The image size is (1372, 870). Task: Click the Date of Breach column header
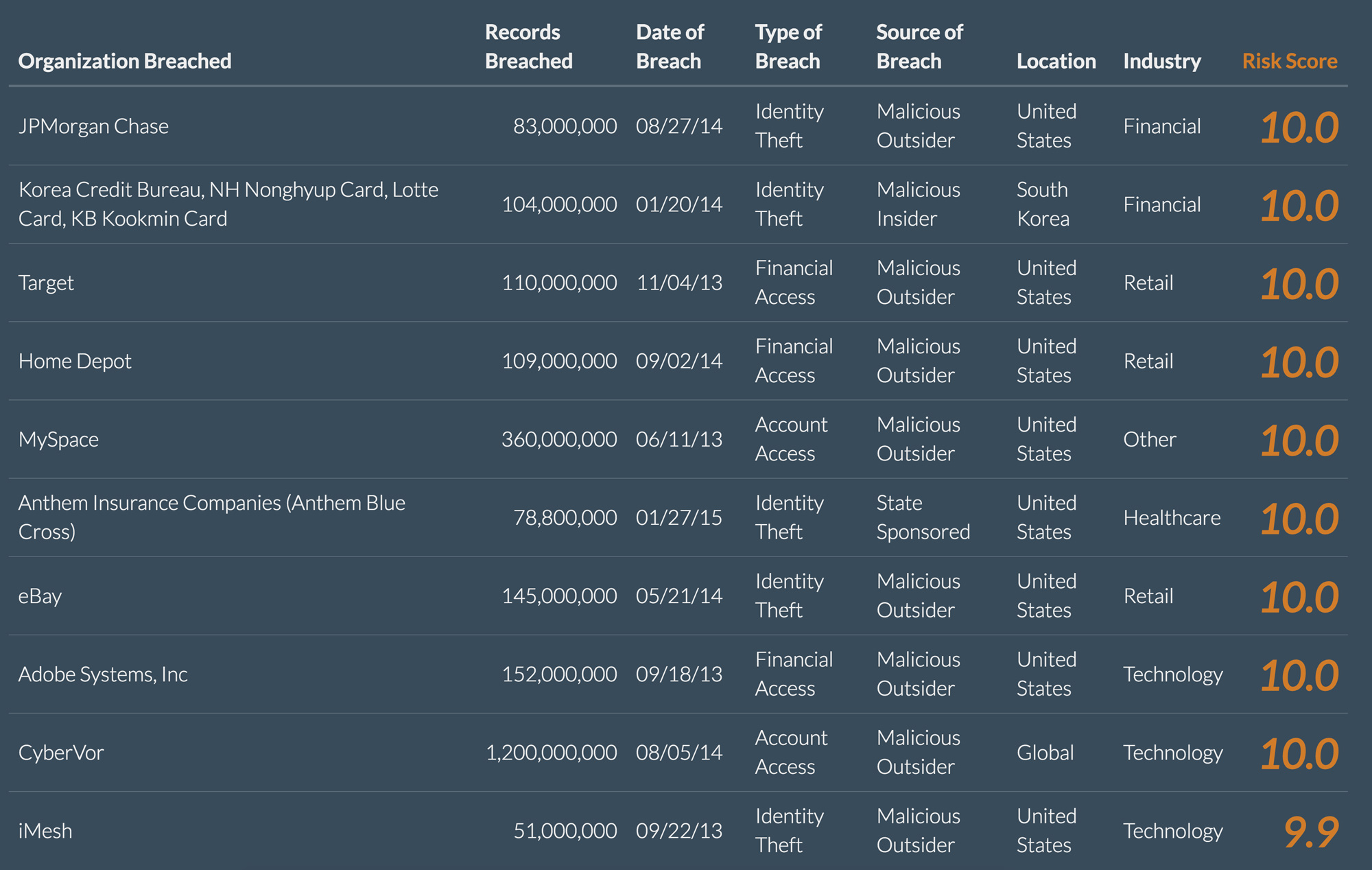[670, 47]
